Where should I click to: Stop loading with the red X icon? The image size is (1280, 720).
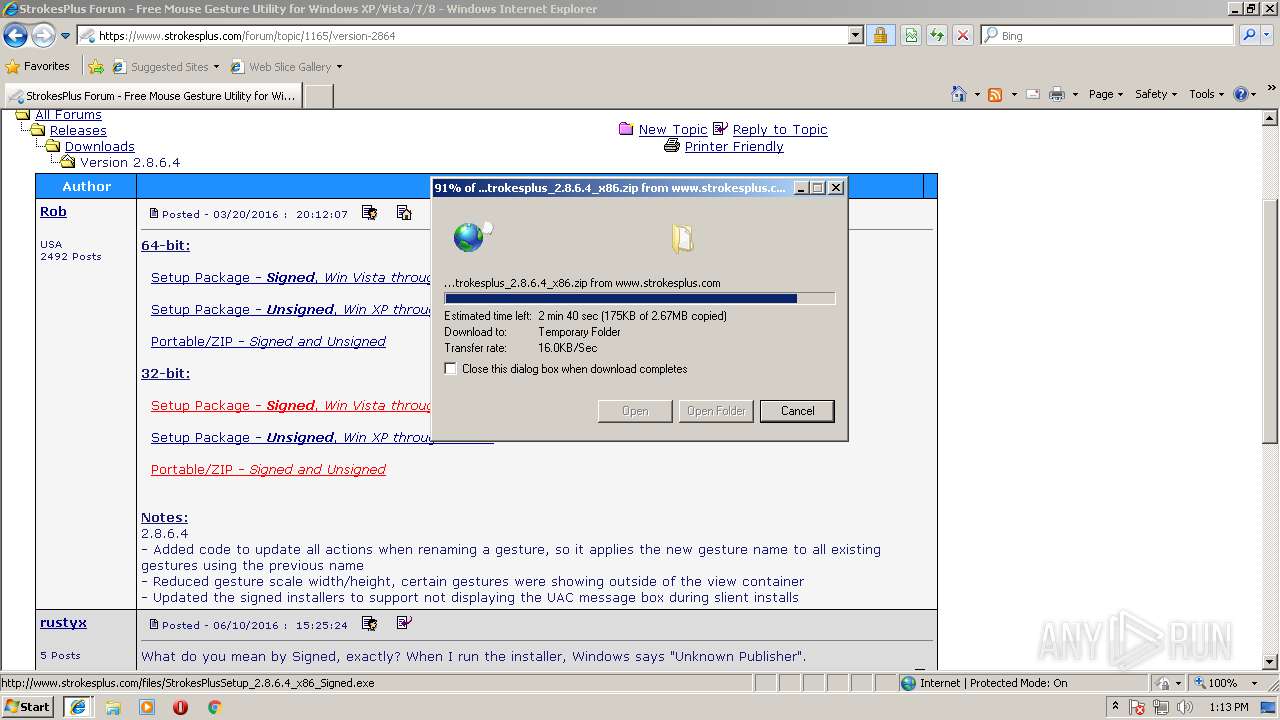point(963,36)
